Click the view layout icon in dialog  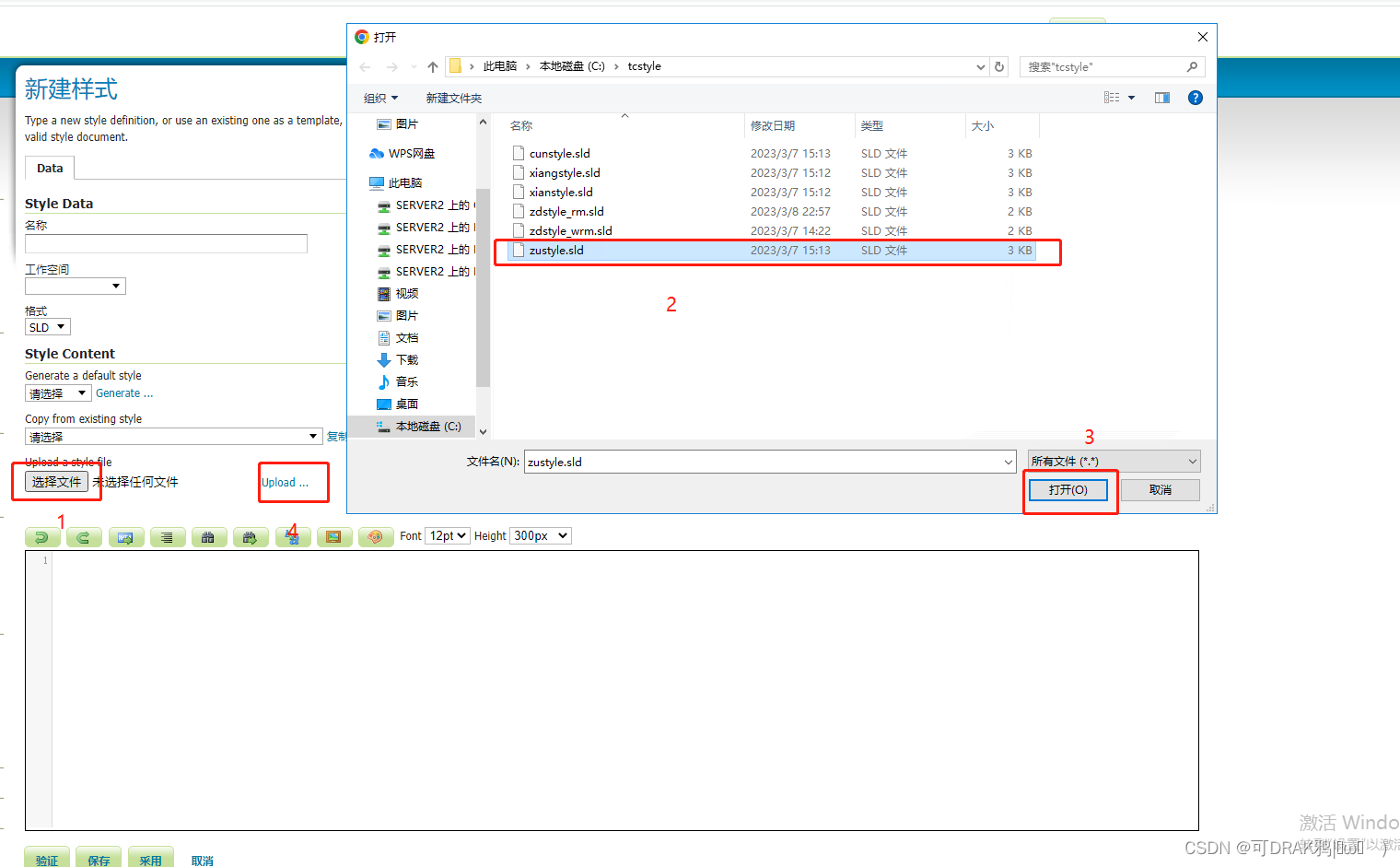click(x=1112, y=98)
